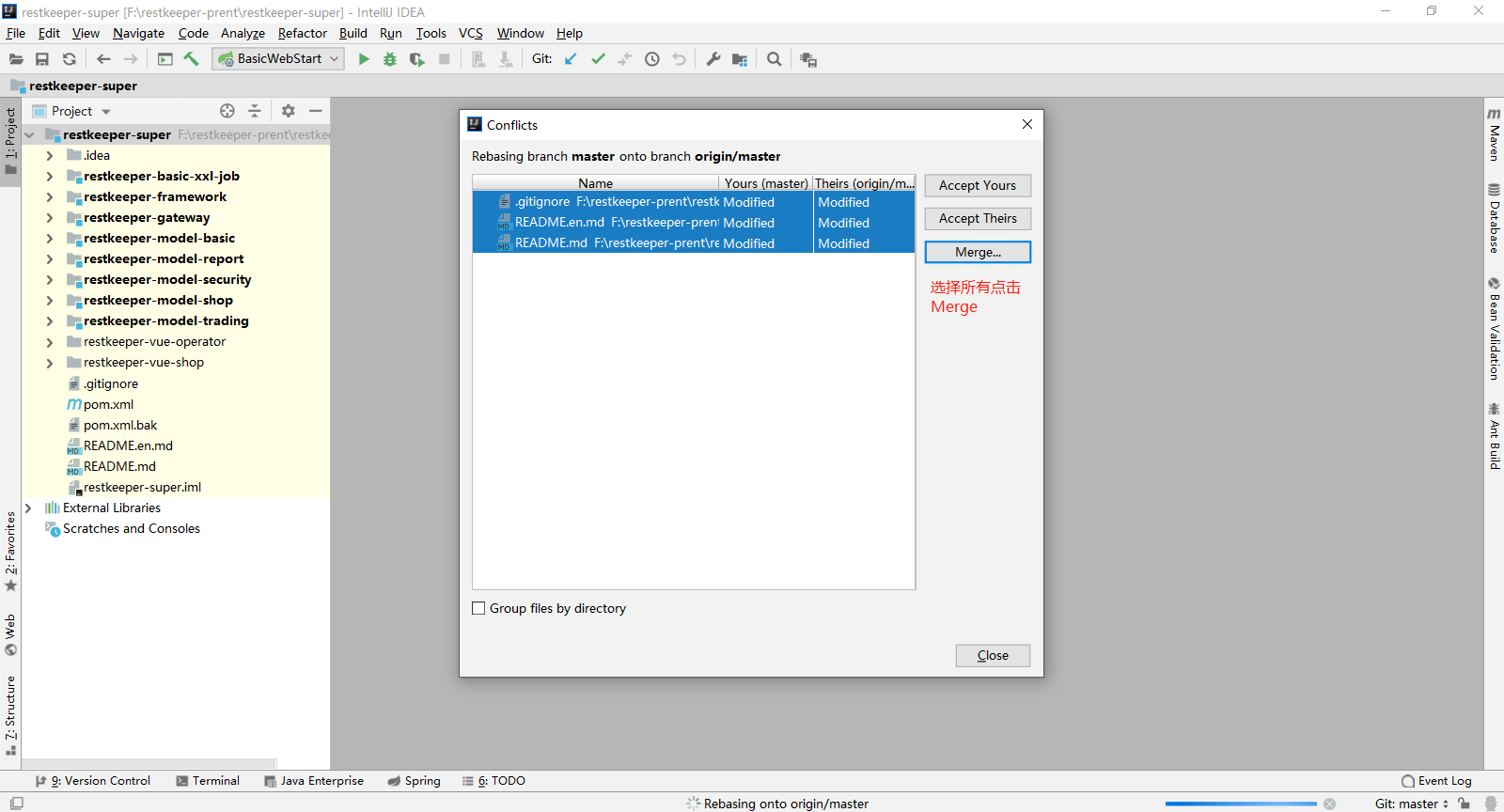Click the Back navigation arrow
Screen dimensions: 1504x812
[x=103, y=59]
